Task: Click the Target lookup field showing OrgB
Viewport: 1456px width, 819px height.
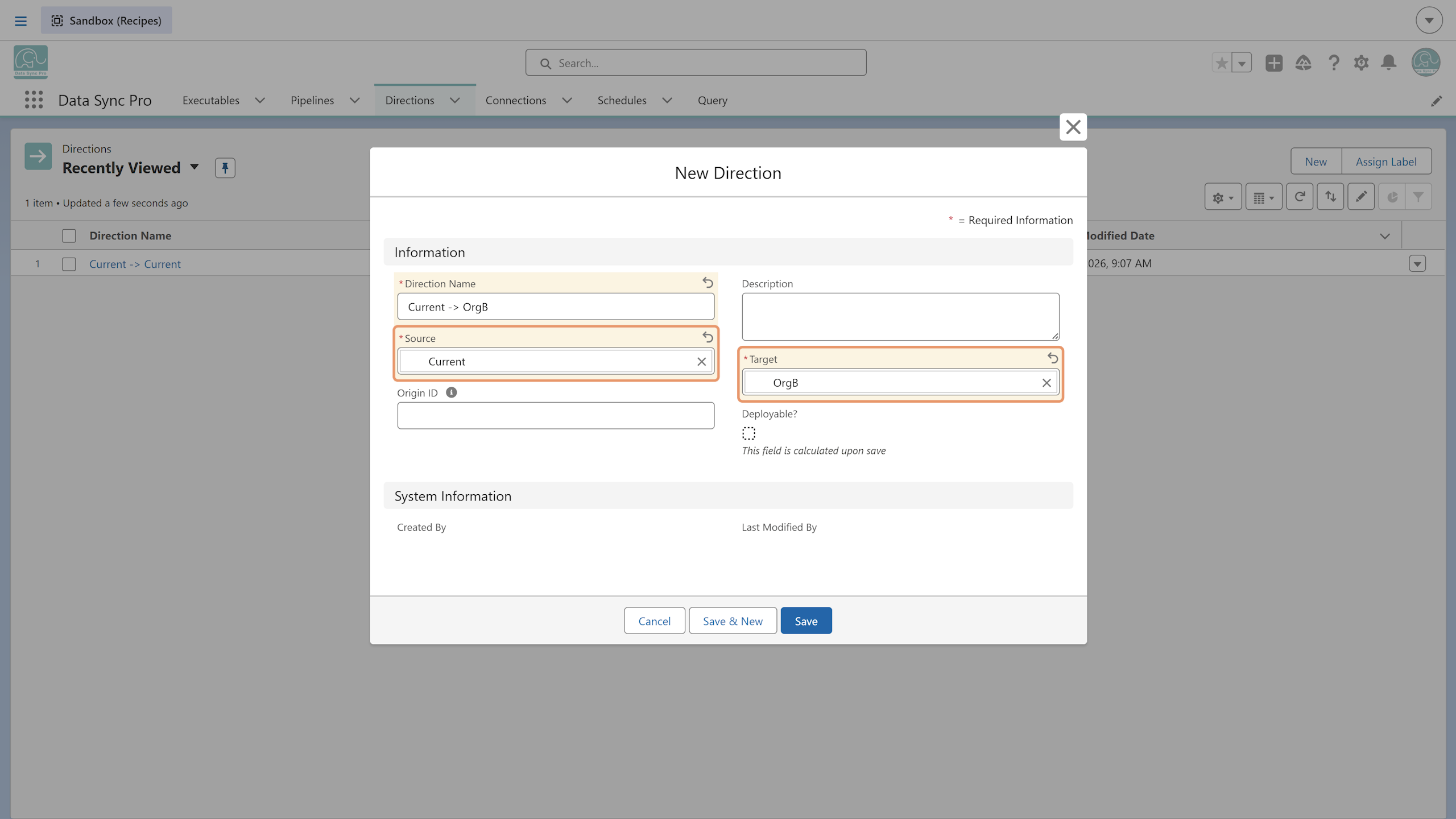Action: [x=900, y=383]
